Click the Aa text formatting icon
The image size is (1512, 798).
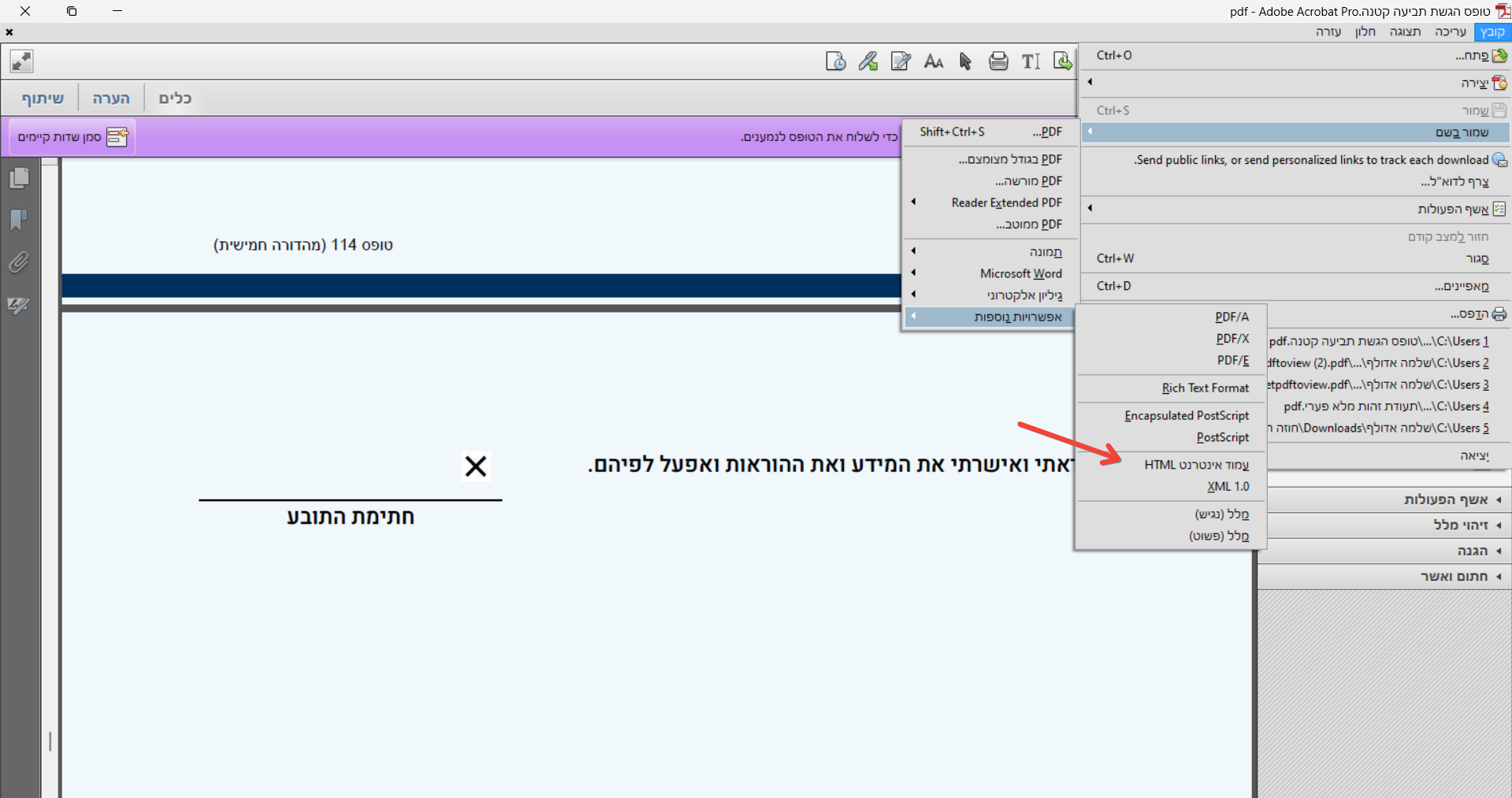[934, 61]
